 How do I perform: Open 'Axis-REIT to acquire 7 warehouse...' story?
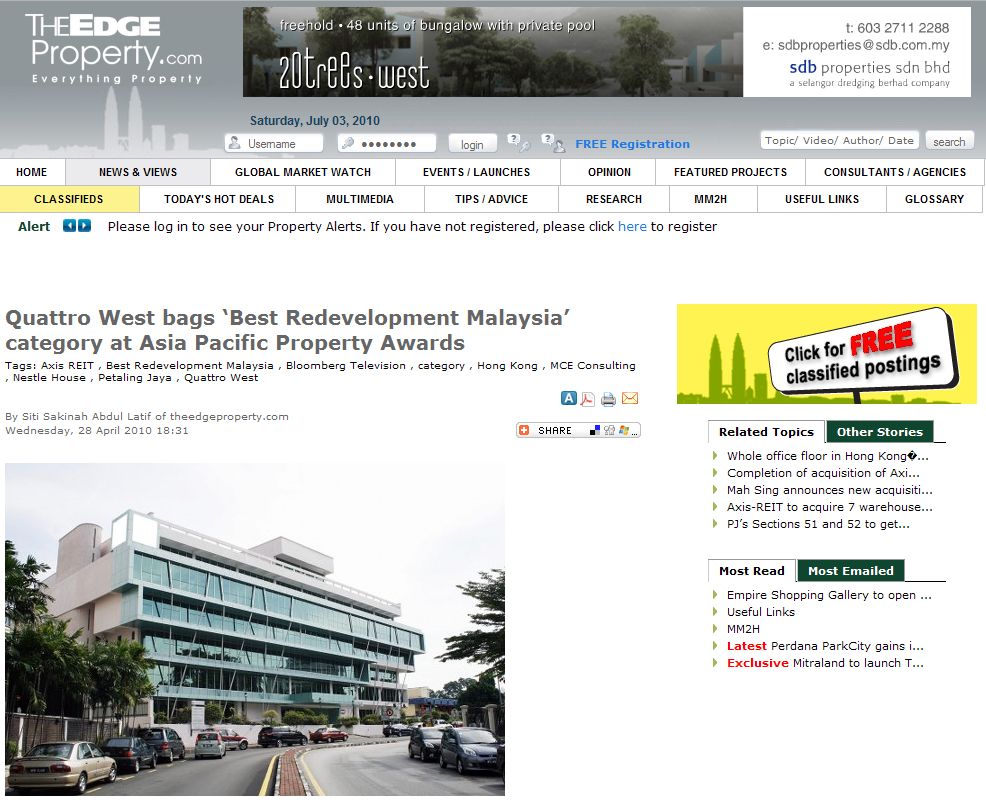(x=830, y=507)
